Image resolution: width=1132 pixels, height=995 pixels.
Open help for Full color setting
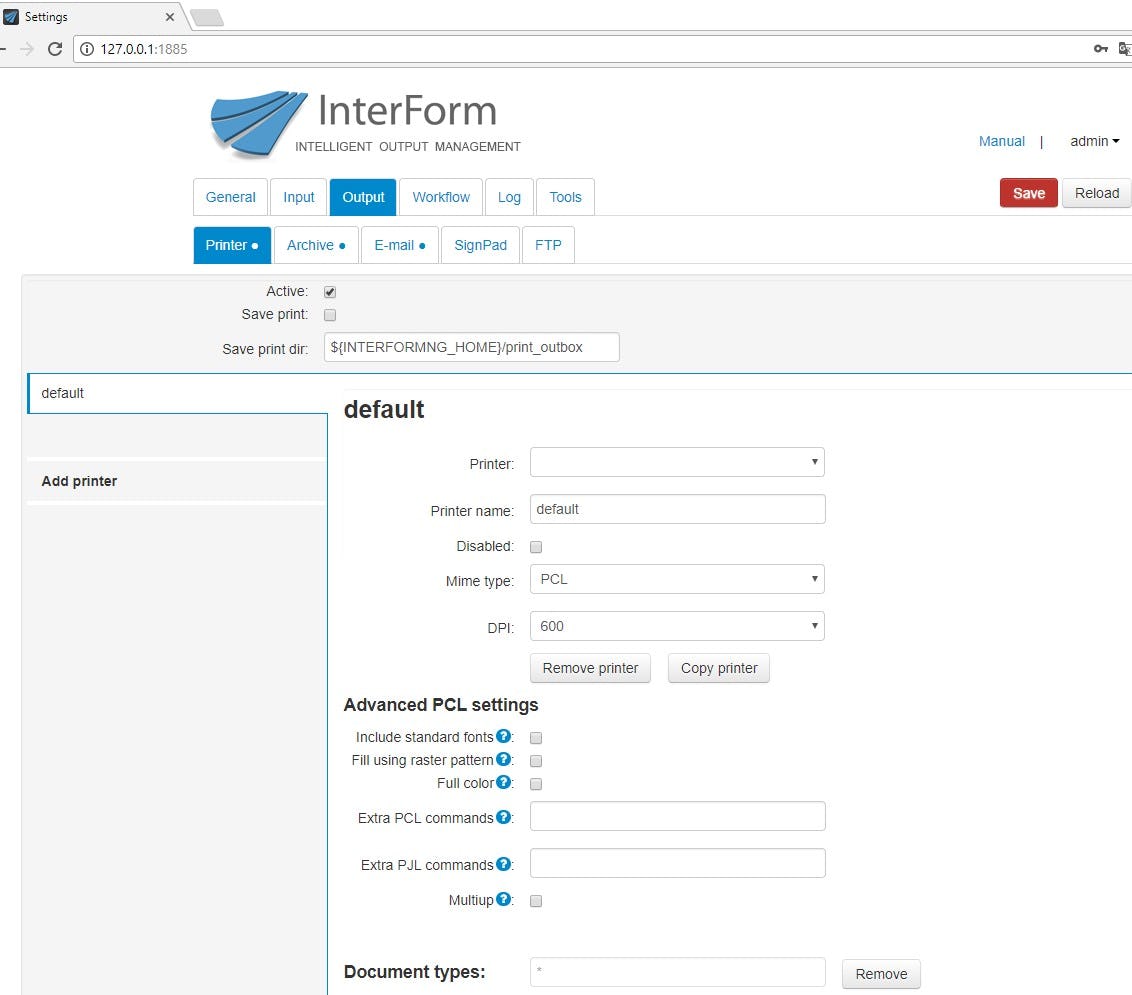click(503, 783)
